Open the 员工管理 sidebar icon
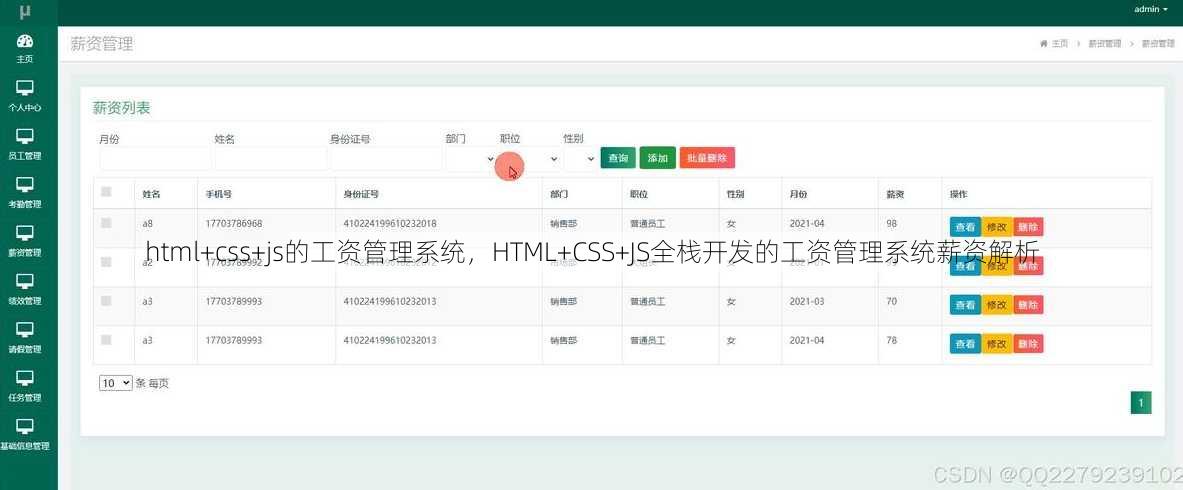1183x490 pixels. [25, 137]
